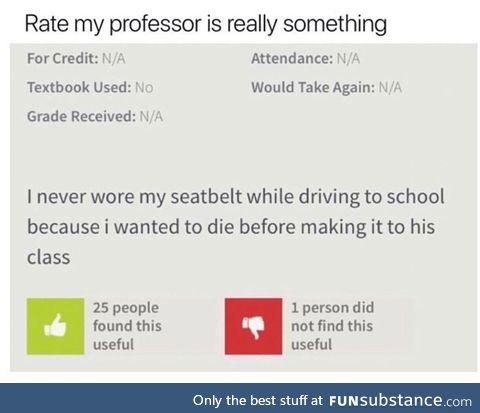This screenshot has height=413, width=480.
Task: Click the green thumbs-up icon
Action: pyautogui.click(x=55, y=325)
